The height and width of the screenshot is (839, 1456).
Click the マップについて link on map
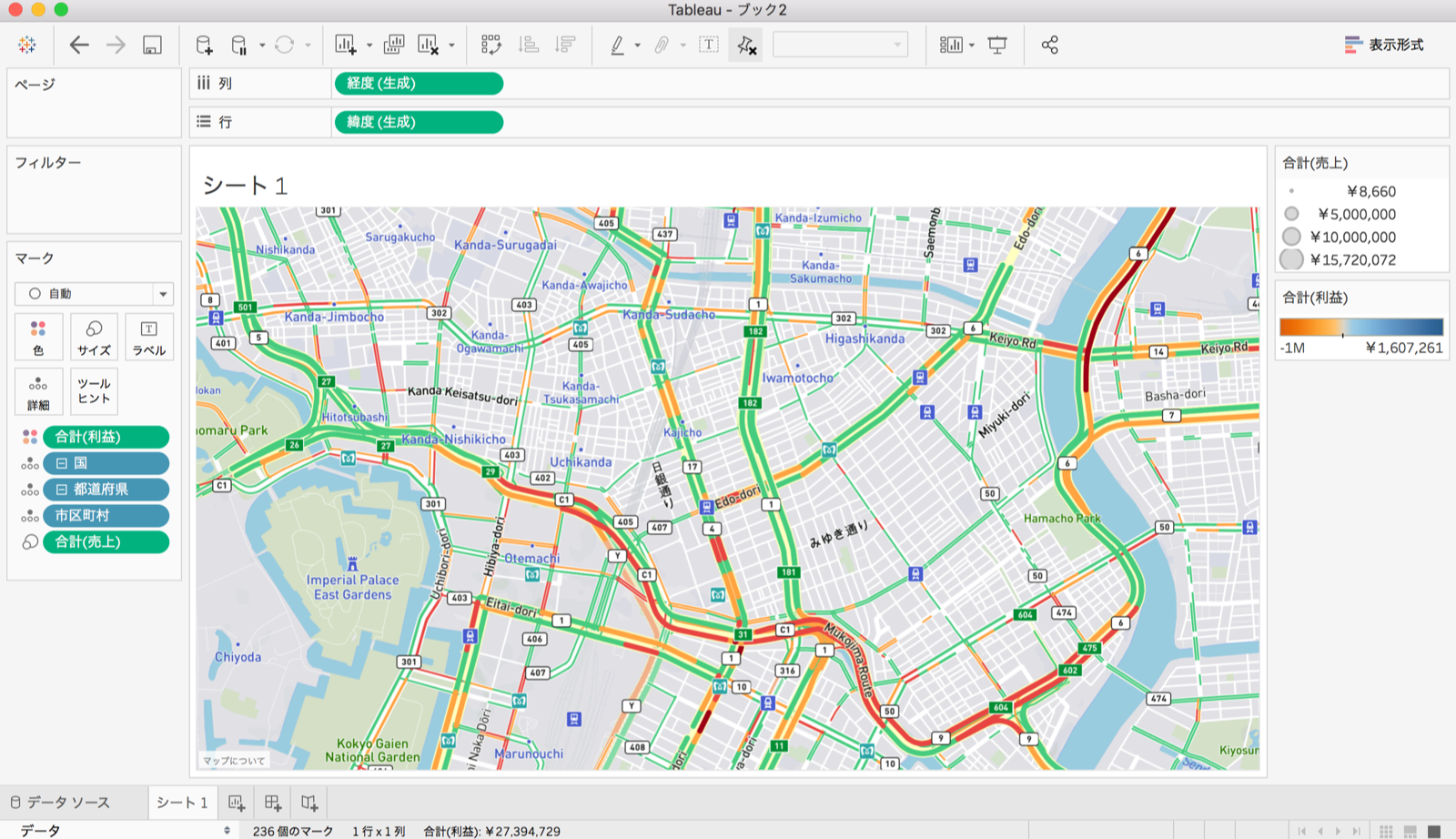point(234,761)
